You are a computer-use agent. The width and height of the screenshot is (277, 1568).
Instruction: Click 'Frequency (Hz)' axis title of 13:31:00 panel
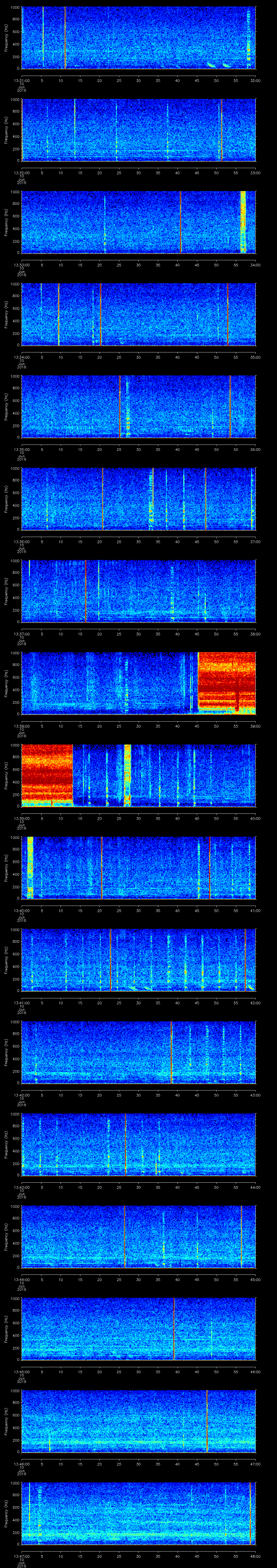(x=6, y=38)
